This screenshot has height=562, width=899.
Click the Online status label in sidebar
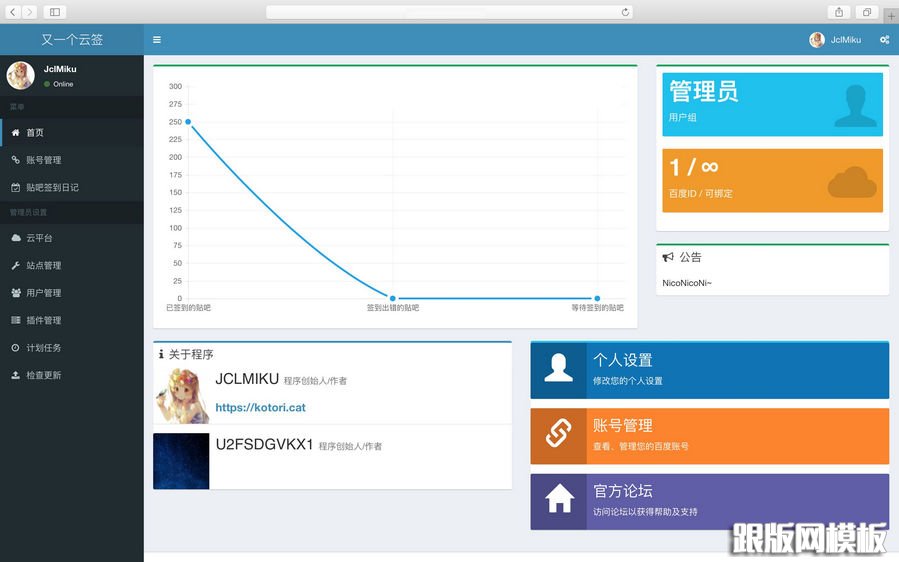pos(63,84)
